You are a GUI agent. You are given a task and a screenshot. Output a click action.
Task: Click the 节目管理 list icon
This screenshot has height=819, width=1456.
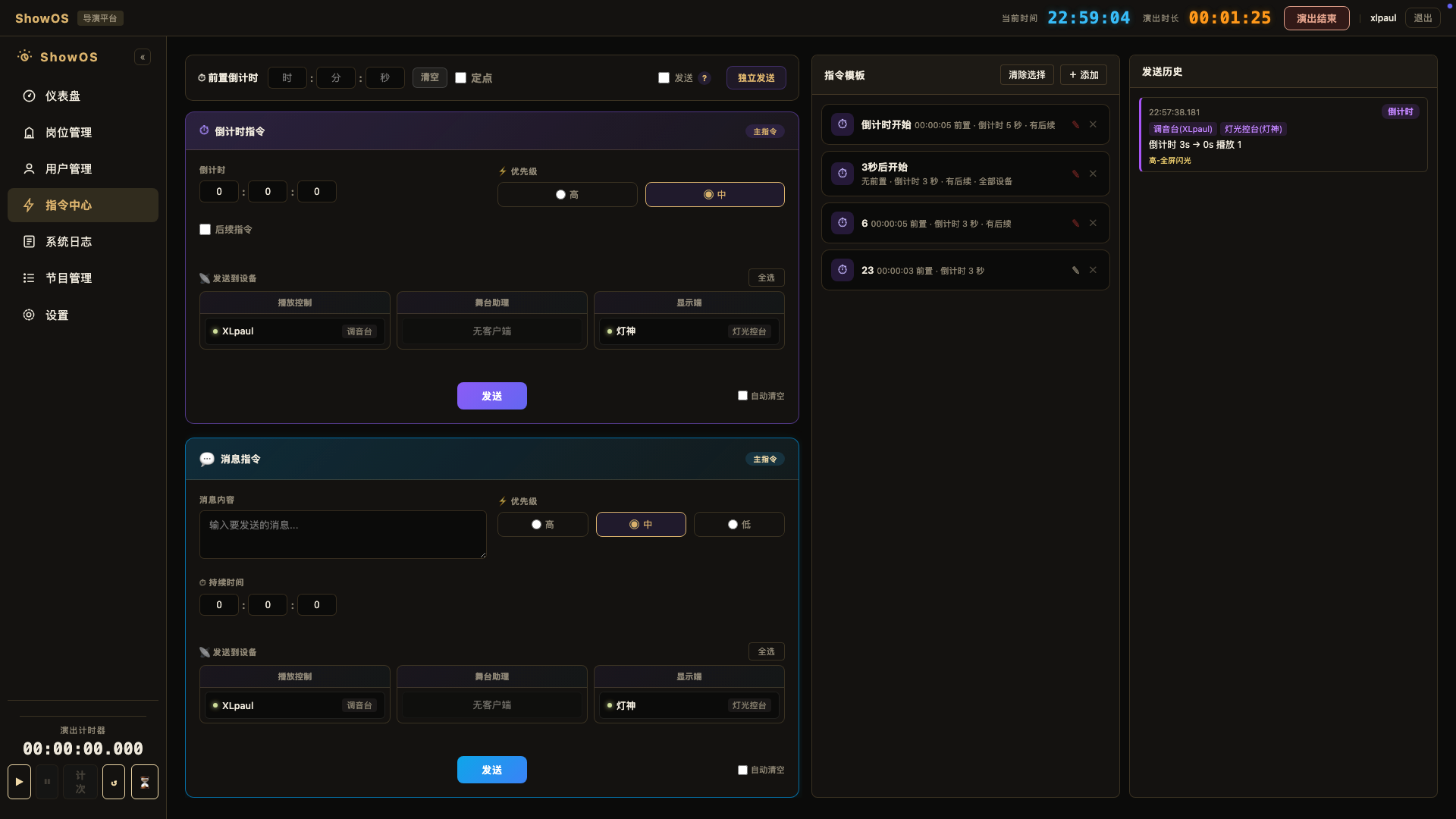[29, 278]
